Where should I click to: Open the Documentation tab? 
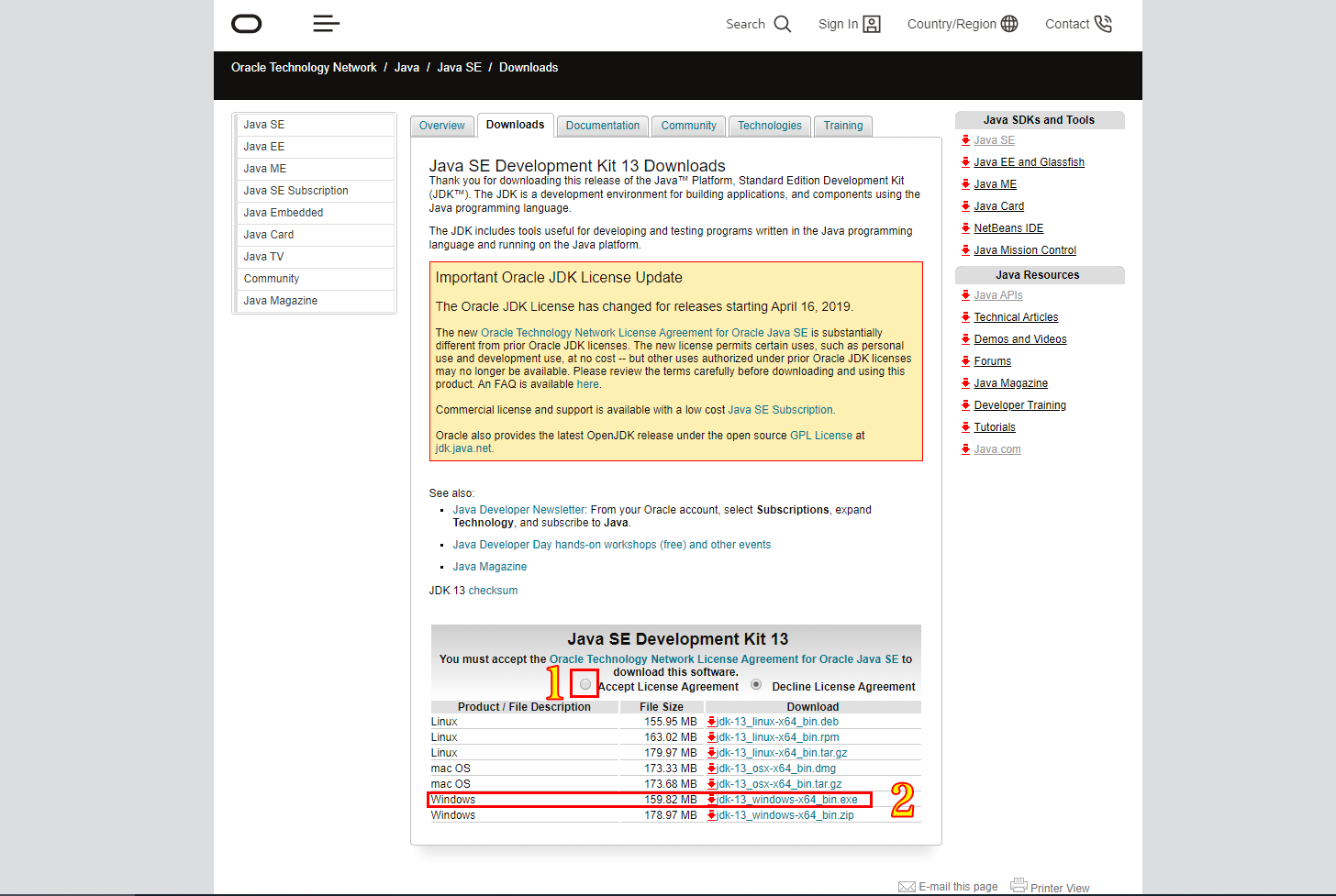[603, 127]
